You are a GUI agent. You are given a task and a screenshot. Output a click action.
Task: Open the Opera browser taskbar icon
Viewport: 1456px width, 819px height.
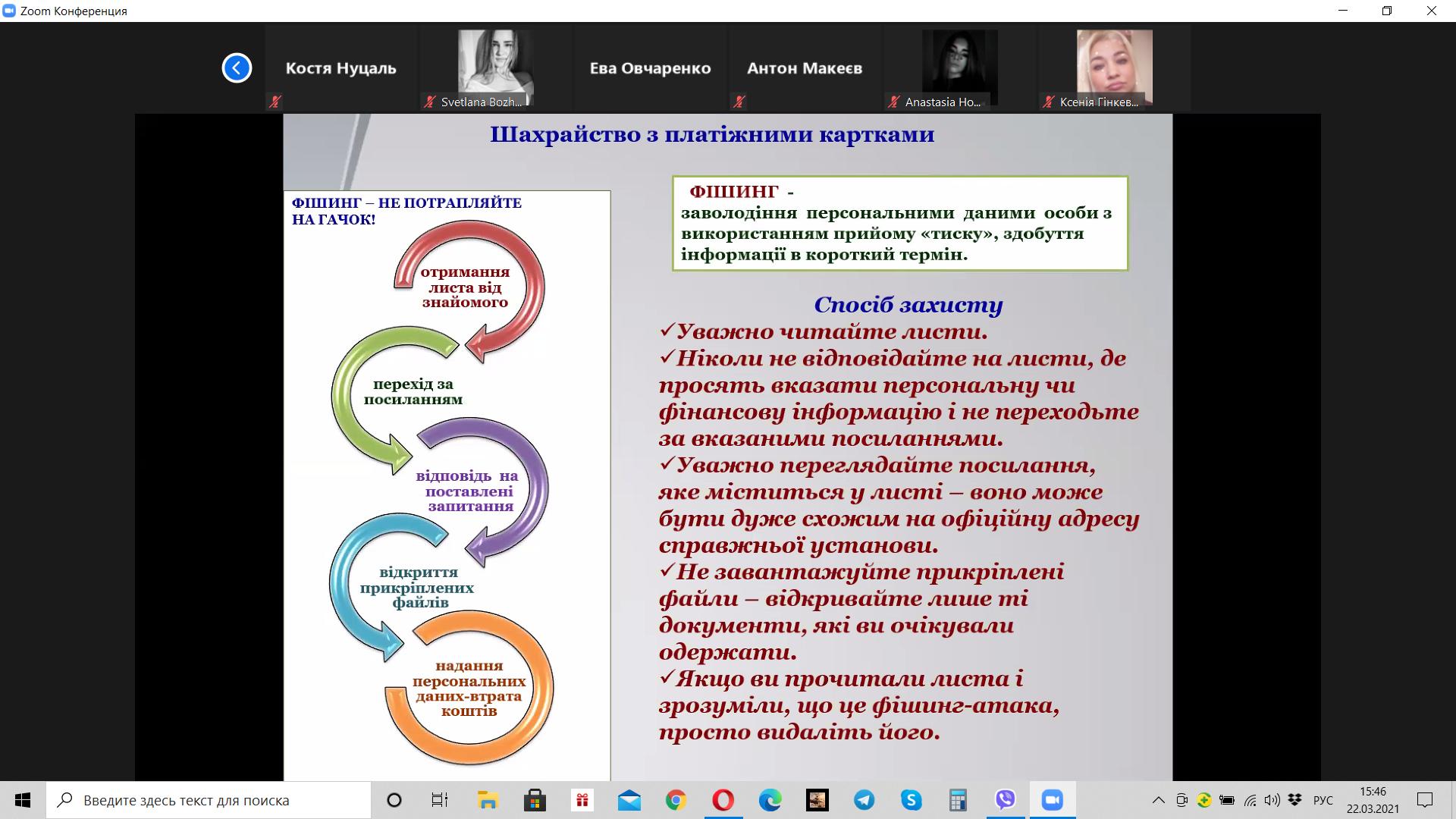click(x=723, y=800)
